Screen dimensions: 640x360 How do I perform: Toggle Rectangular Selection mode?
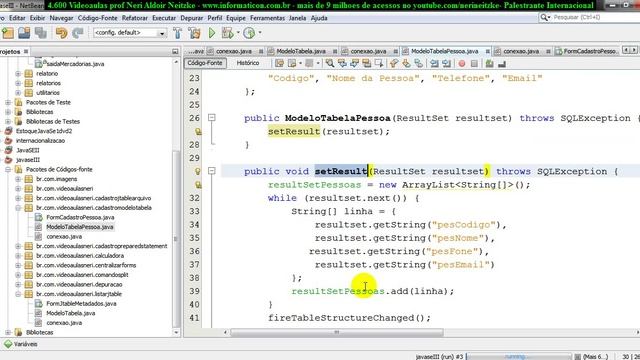click(x=379, y=64)
